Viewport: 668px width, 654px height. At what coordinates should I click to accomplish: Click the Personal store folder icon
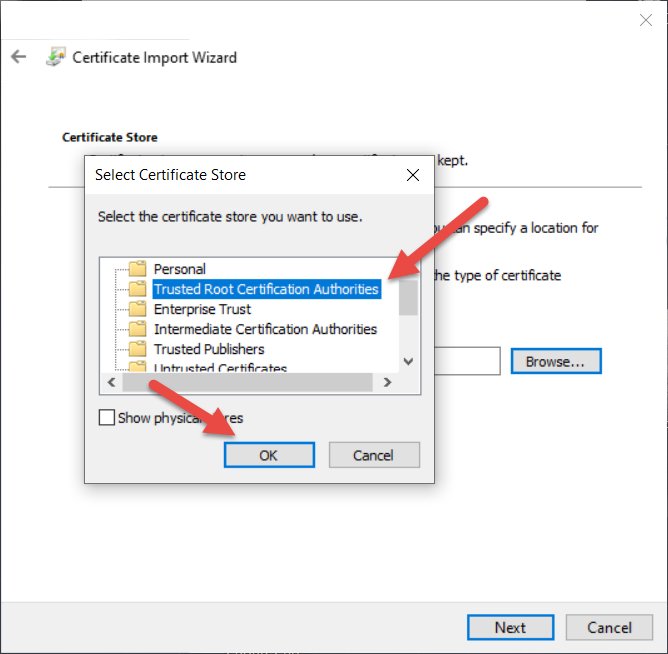coord(137,269)
